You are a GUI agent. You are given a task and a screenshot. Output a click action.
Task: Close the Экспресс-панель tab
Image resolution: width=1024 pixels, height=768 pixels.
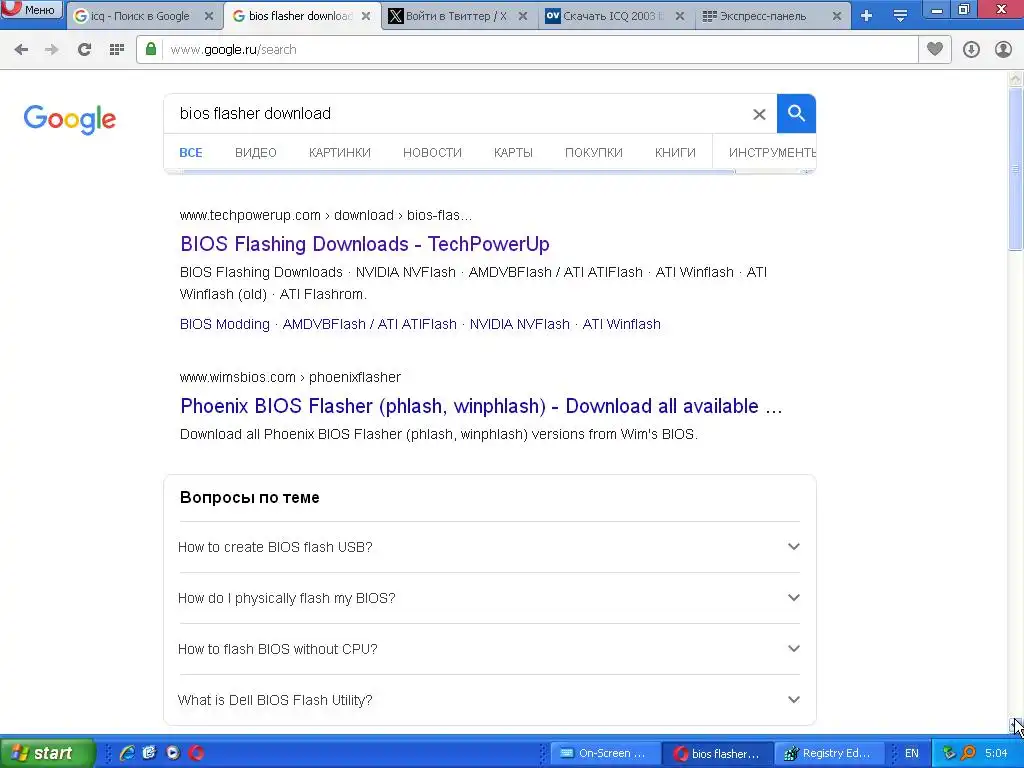tap(837, 16)
